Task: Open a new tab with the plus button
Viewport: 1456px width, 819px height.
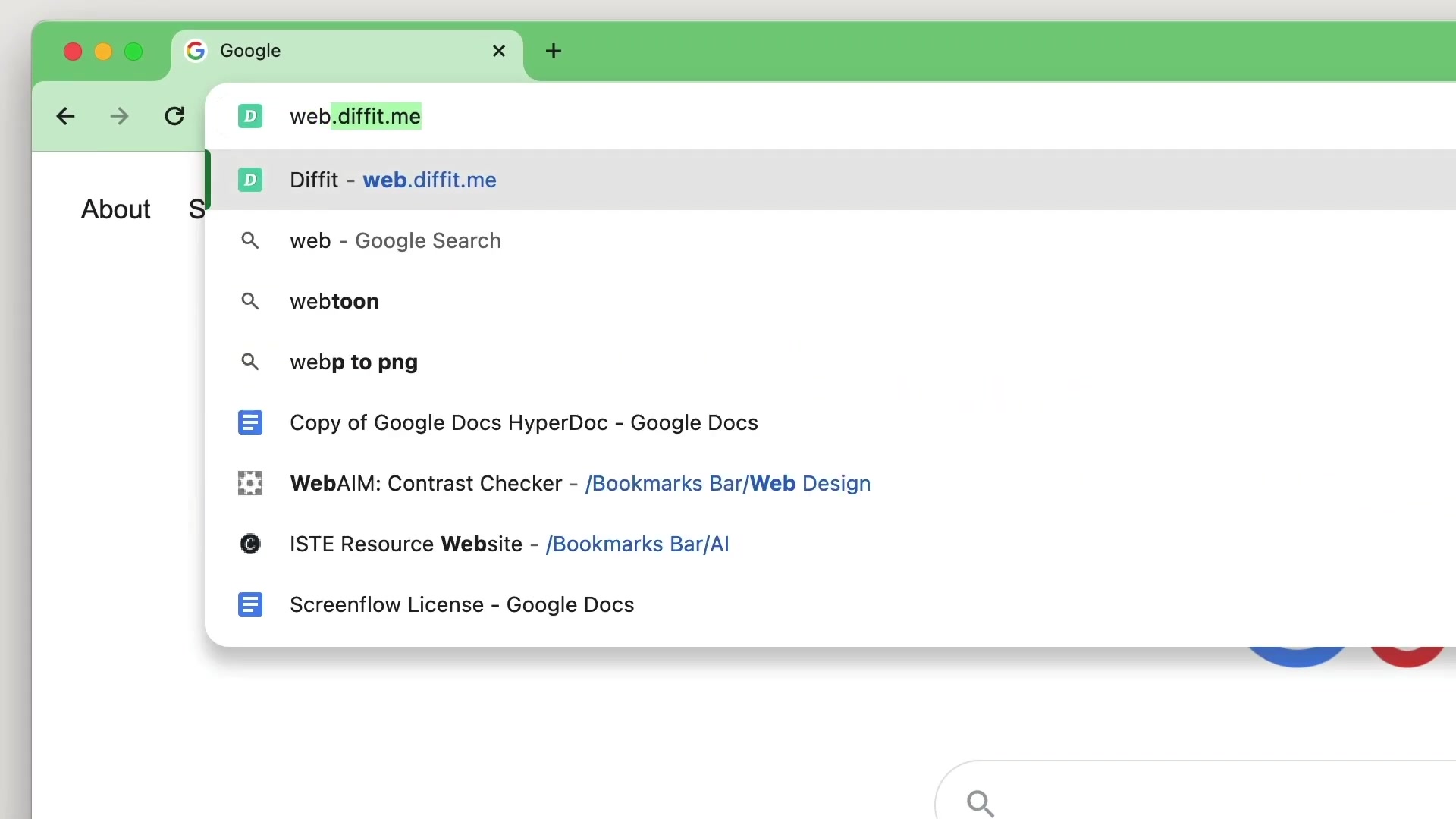Action: pos(554,51)
